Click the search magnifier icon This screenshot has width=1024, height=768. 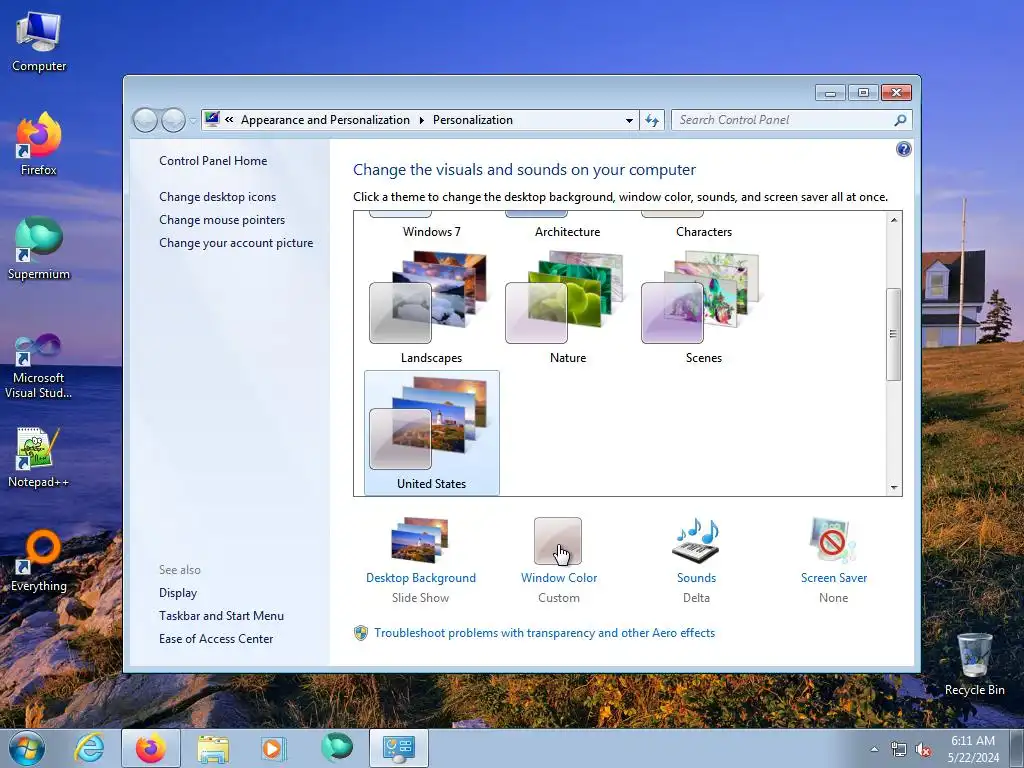click(x=900, y=120)
